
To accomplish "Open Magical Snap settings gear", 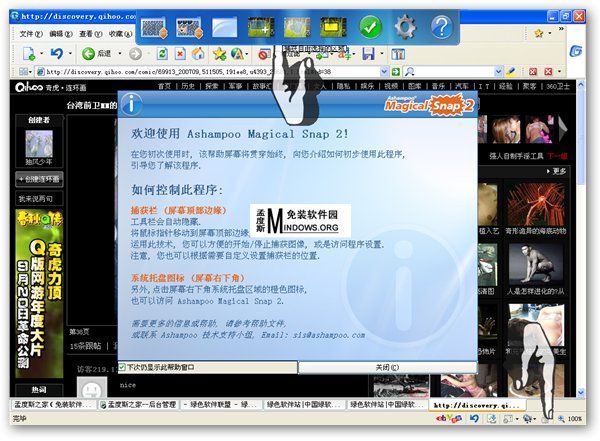I will click(x=405, y=27).
